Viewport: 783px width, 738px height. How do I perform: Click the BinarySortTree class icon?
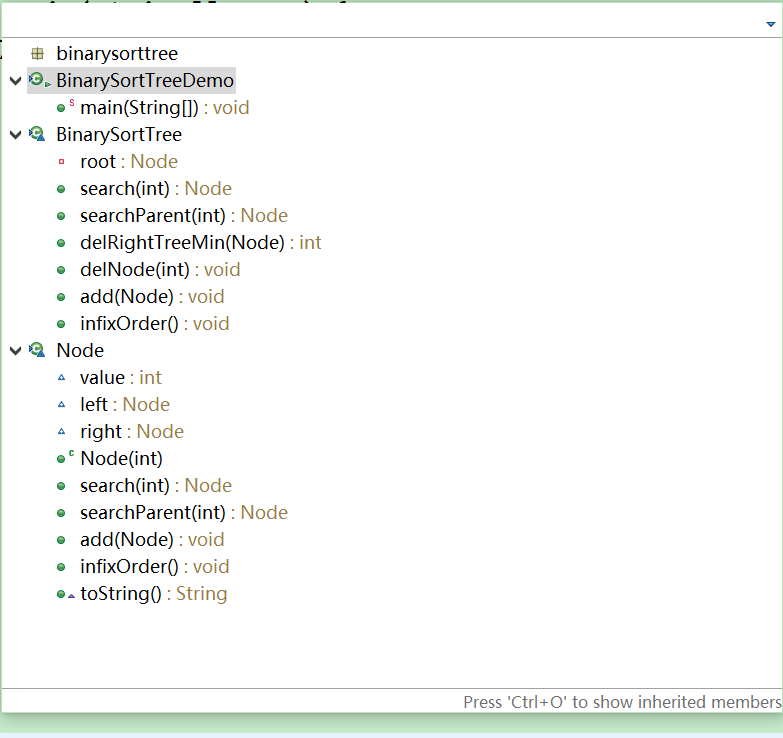pos(37,134)
